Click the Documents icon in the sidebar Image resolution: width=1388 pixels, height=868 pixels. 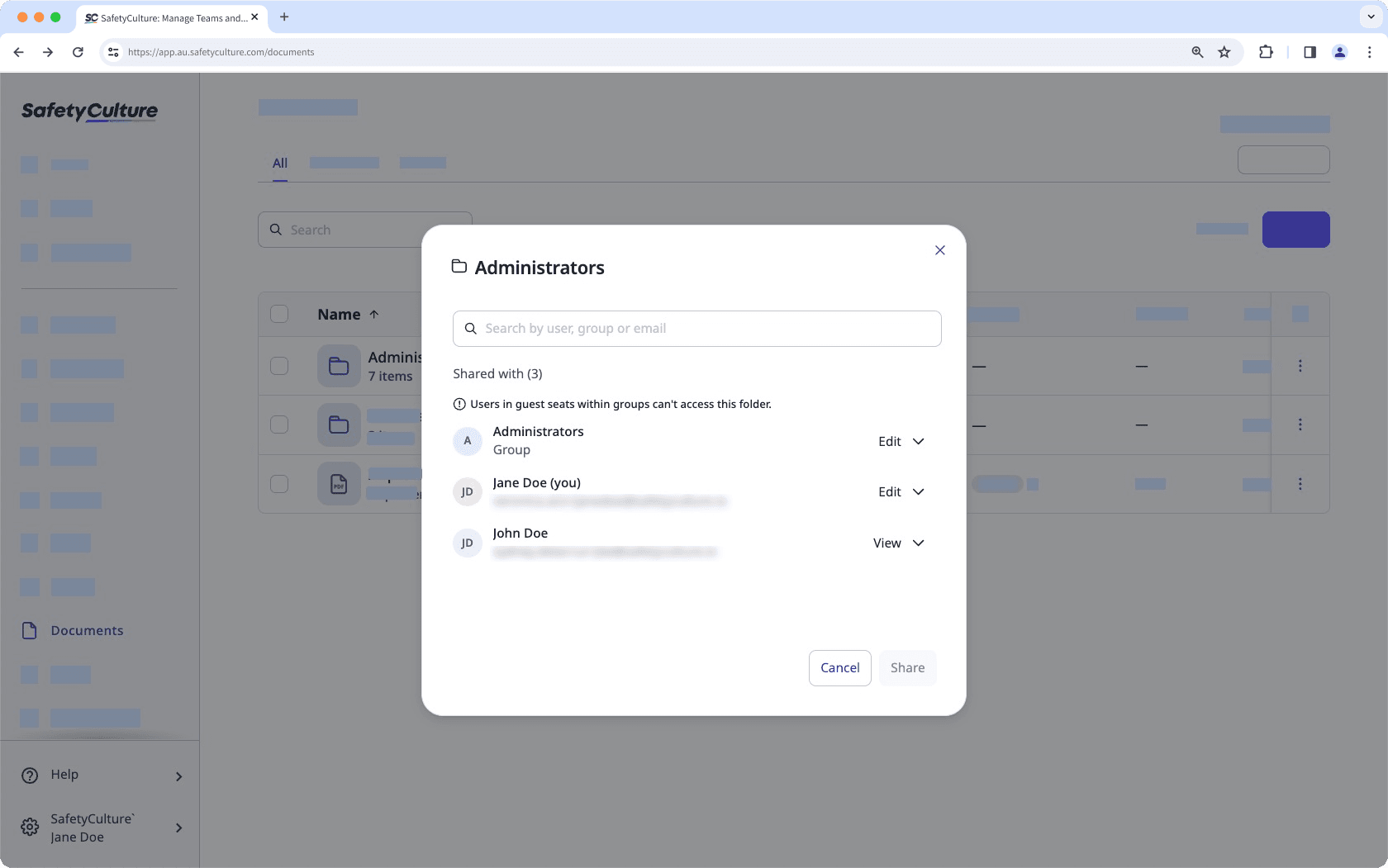29,630
